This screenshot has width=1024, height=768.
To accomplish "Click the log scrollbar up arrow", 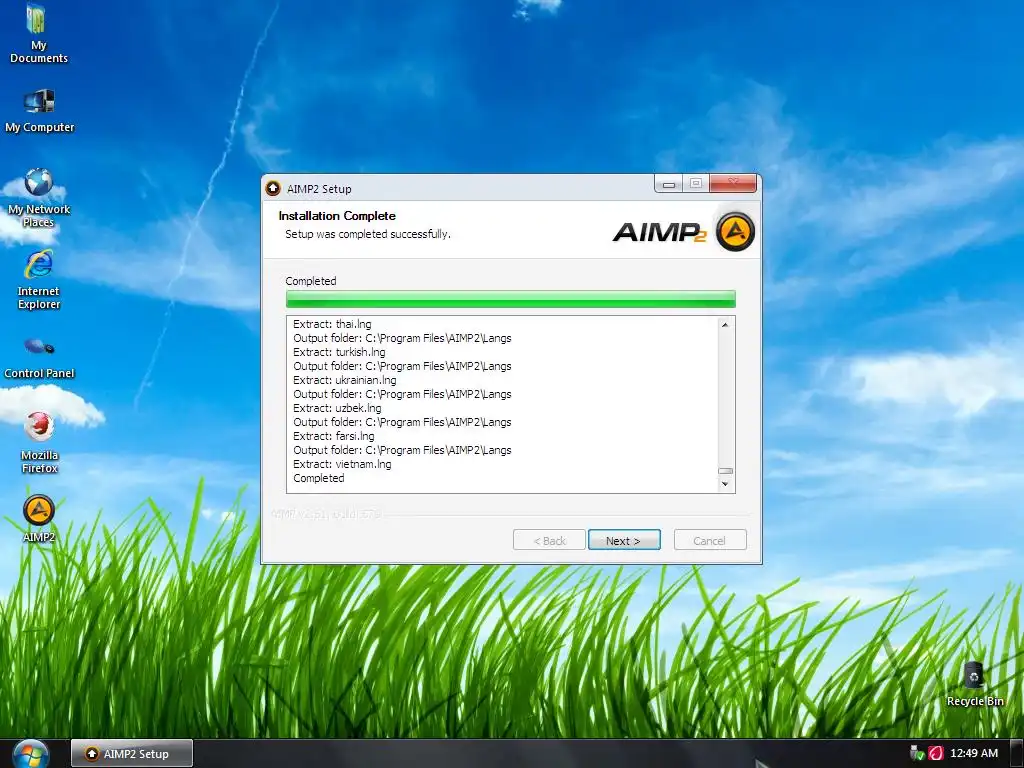I will pos(725,325).
